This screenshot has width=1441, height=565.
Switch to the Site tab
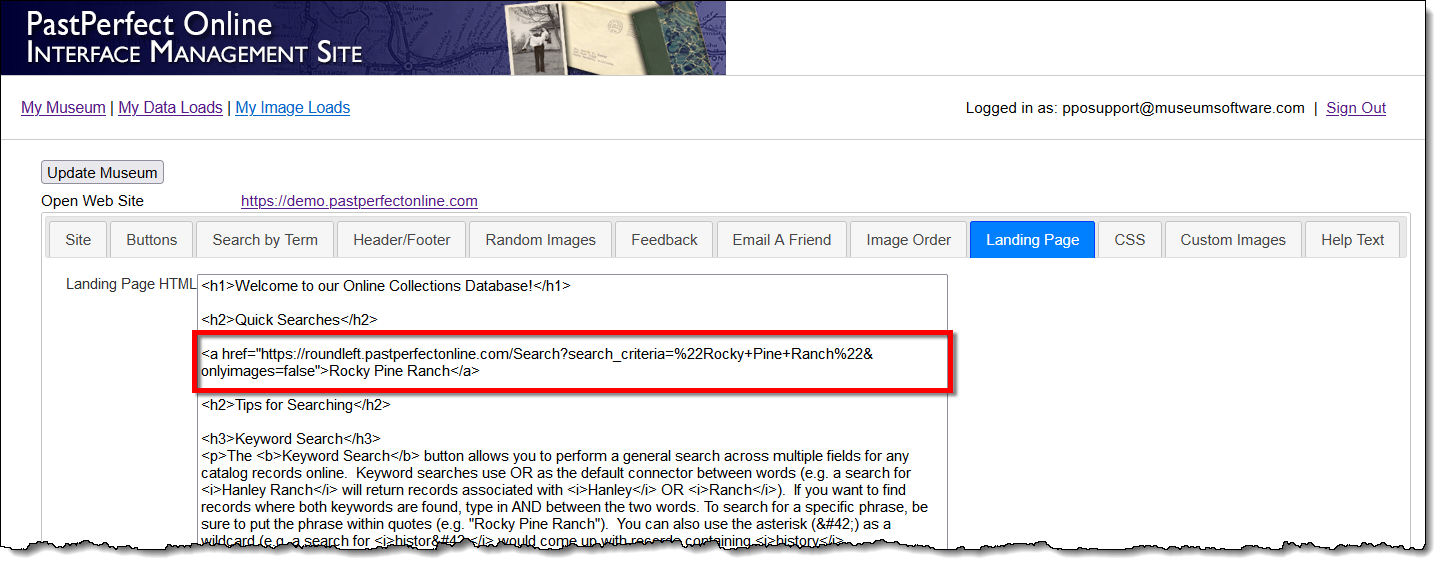click(78, 240)
